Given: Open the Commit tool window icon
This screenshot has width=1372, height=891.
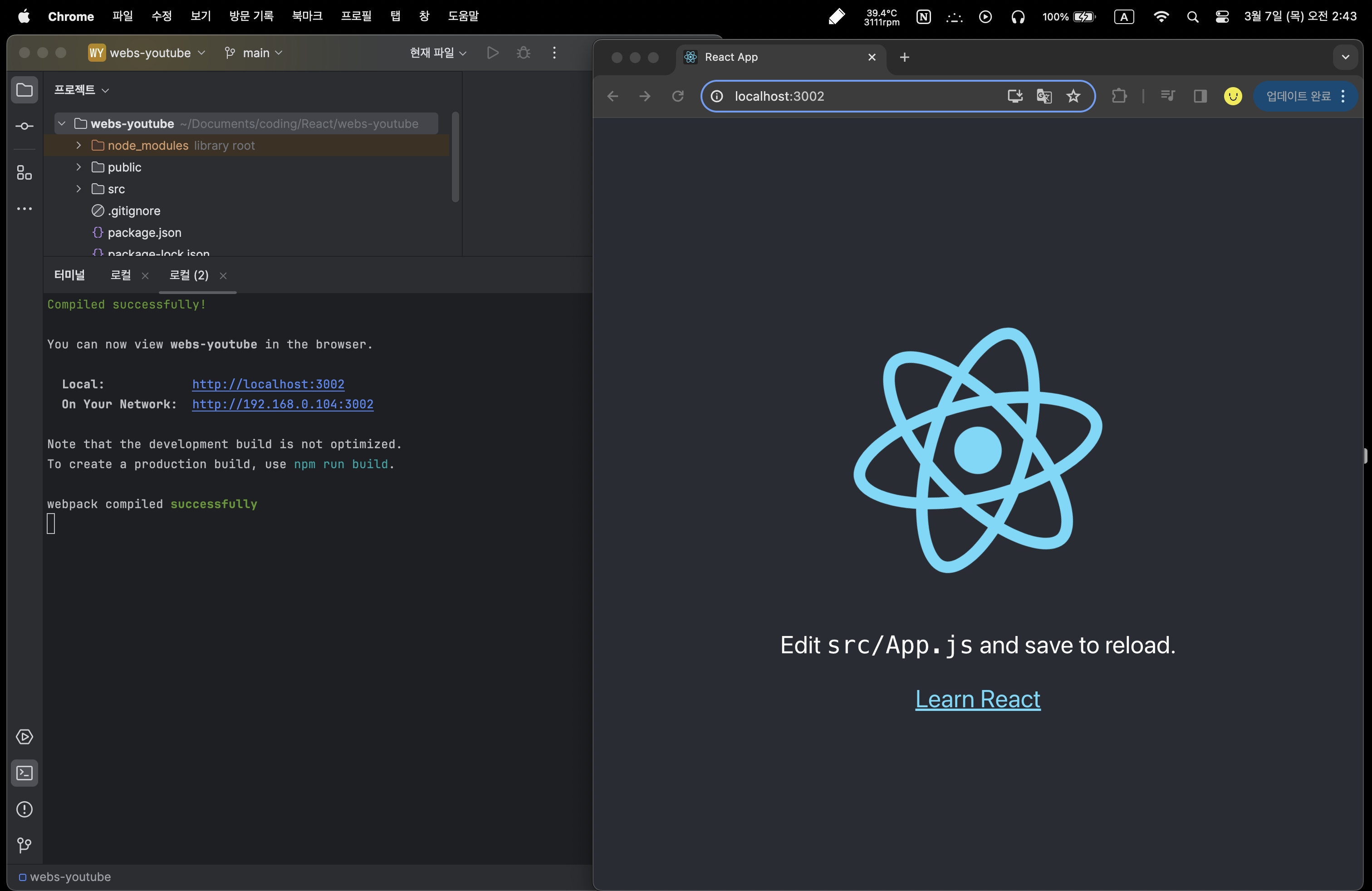Looking at the screenshot, I should 24,126.
